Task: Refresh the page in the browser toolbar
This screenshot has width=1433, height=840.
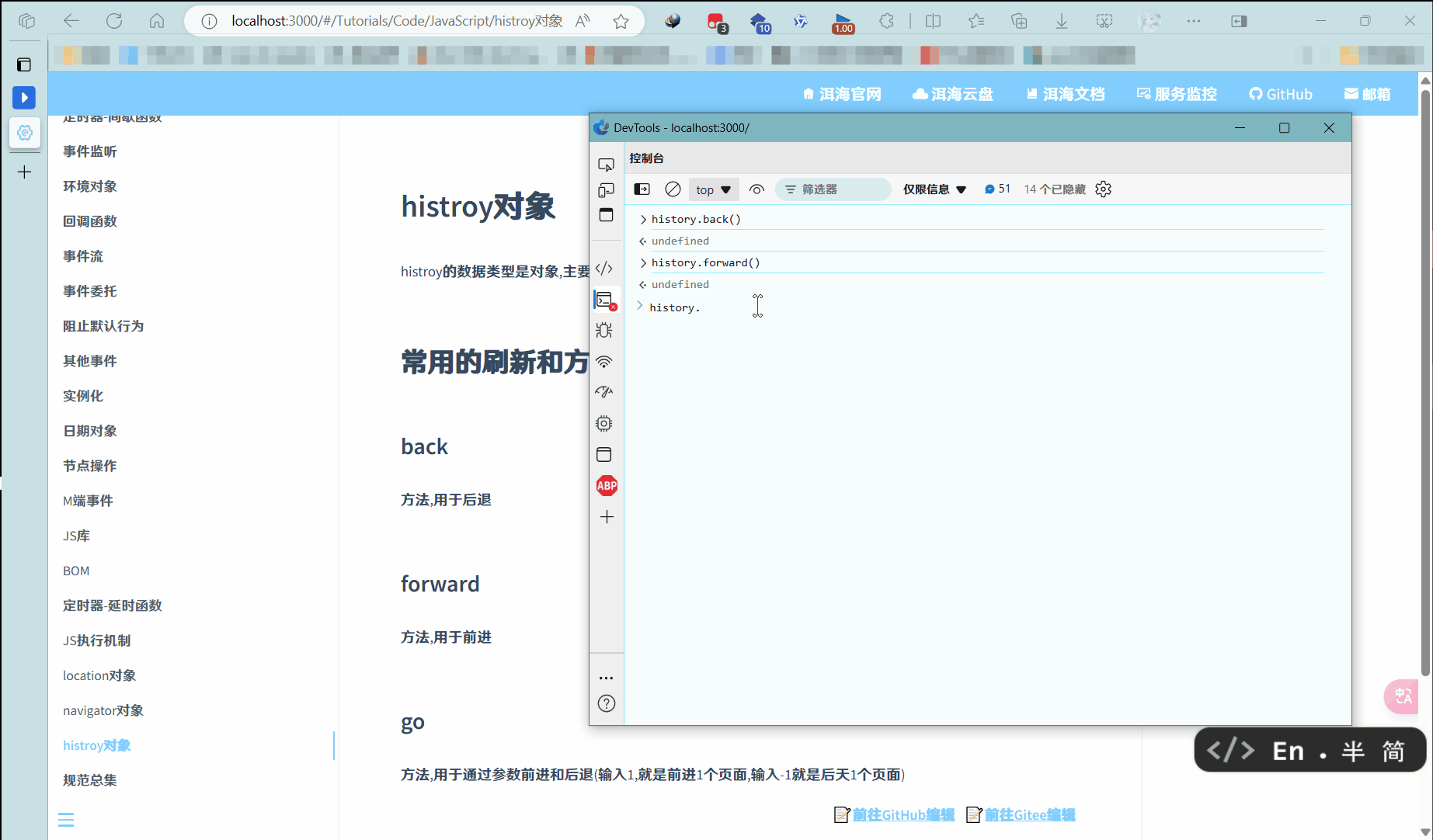Action: [x=114, y=21]
